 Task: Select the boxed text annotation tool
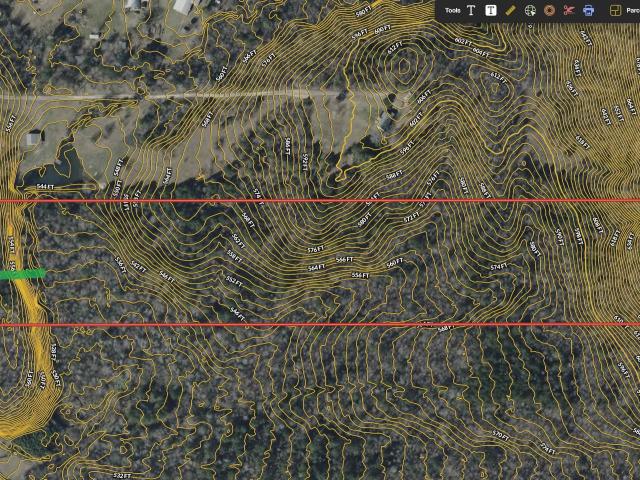click(x=491, y=10)
